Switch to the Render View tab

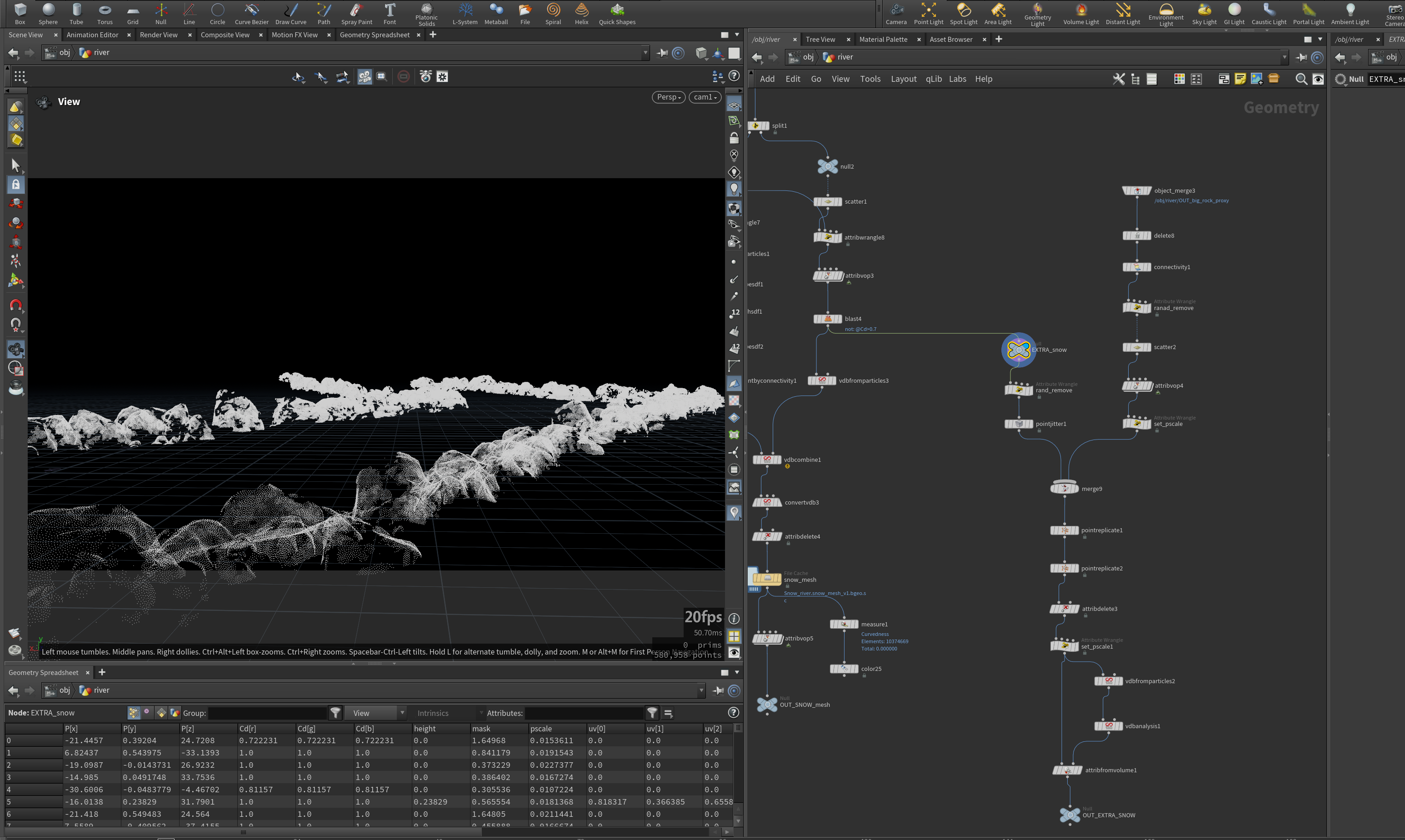tap(159, 35)
